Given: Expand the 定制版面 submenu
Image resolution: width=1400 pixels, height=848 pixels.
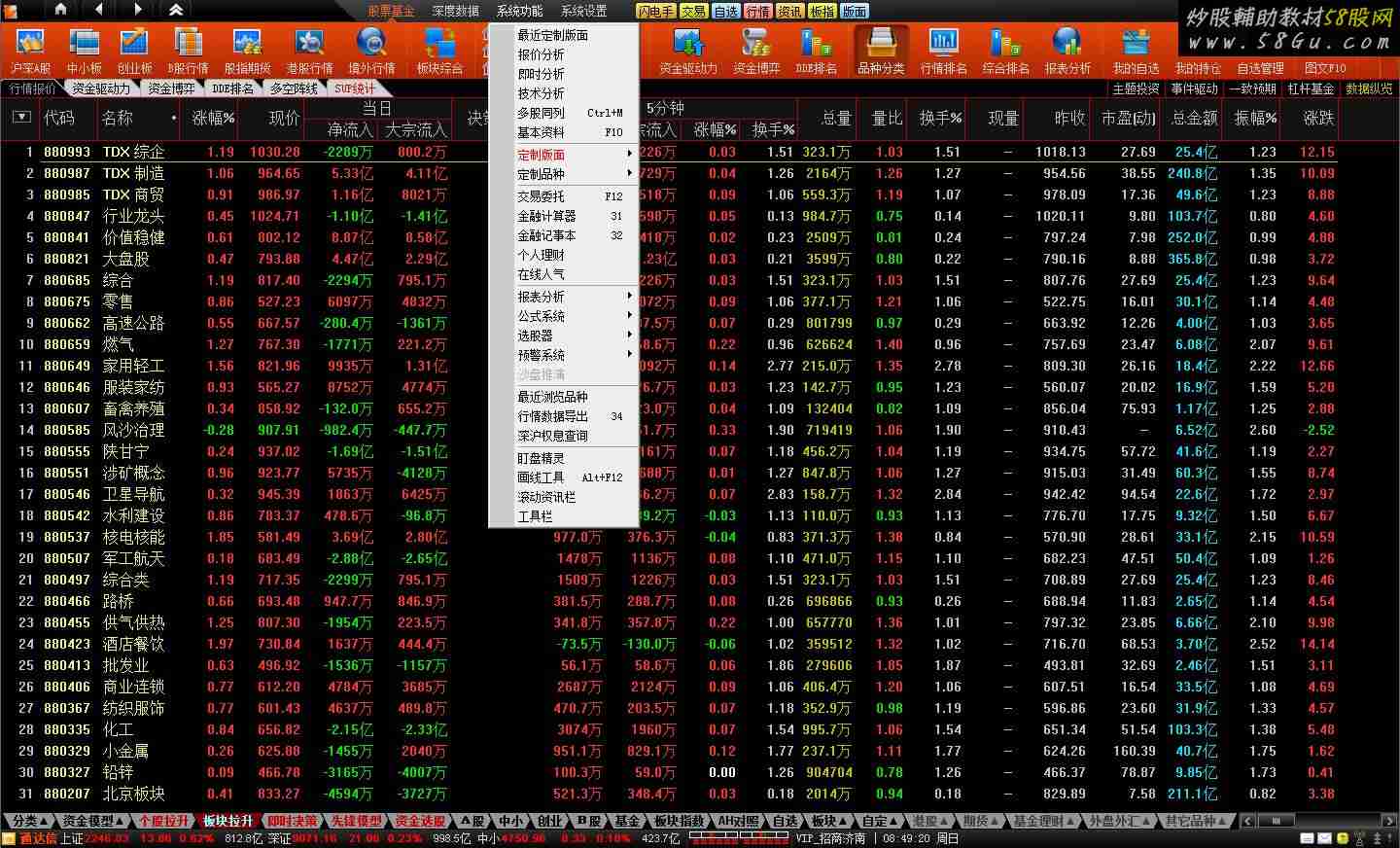Looking at the screenshot, I should coord(564,155).
